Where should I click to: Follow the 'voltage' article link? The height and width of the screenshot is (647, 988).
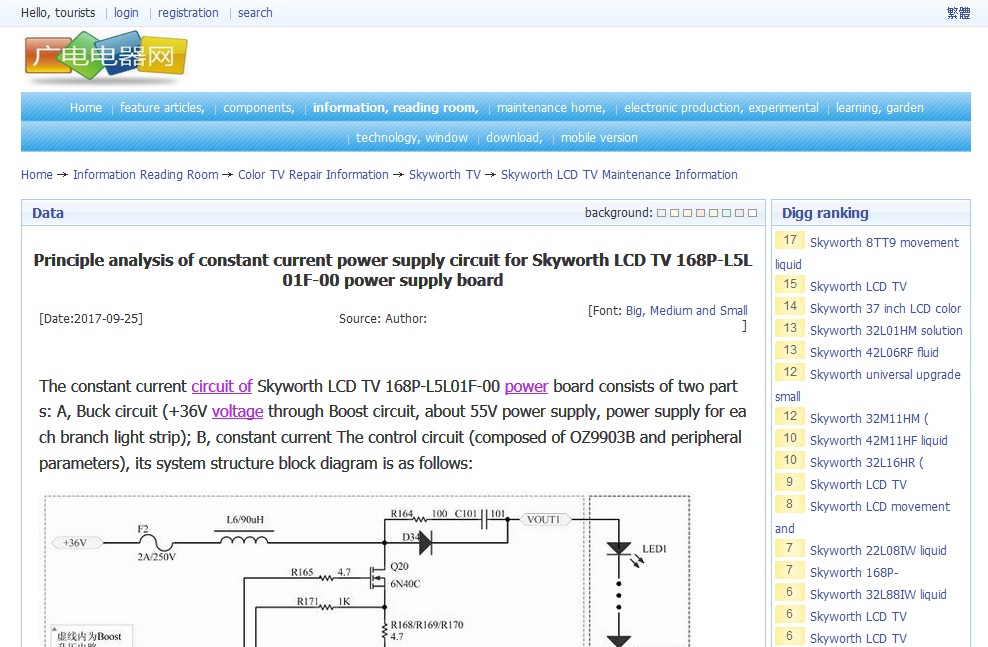tap(238, 411)
